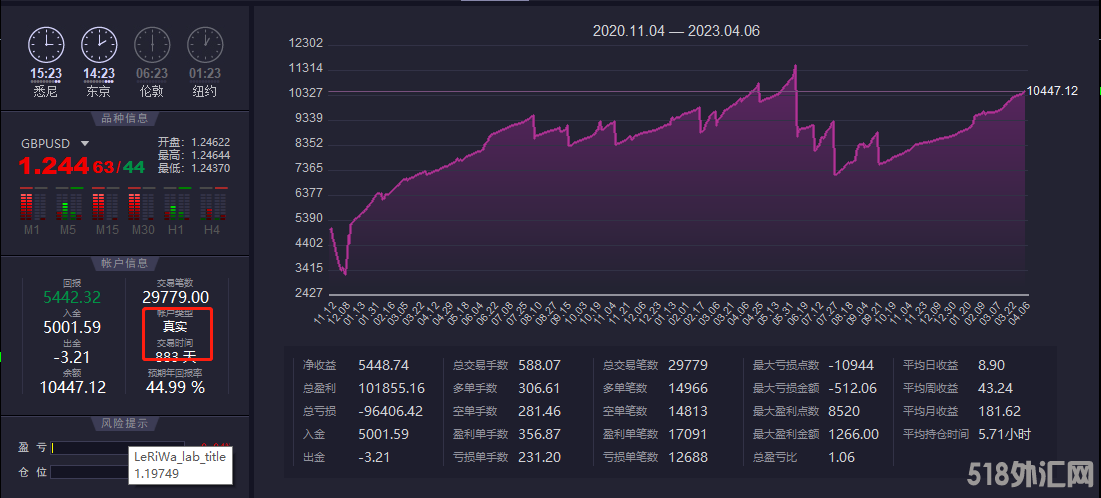Click the New York (纽约) clock icon
1101x498 pixels.
pyautogui.click(x=205, y=44)
